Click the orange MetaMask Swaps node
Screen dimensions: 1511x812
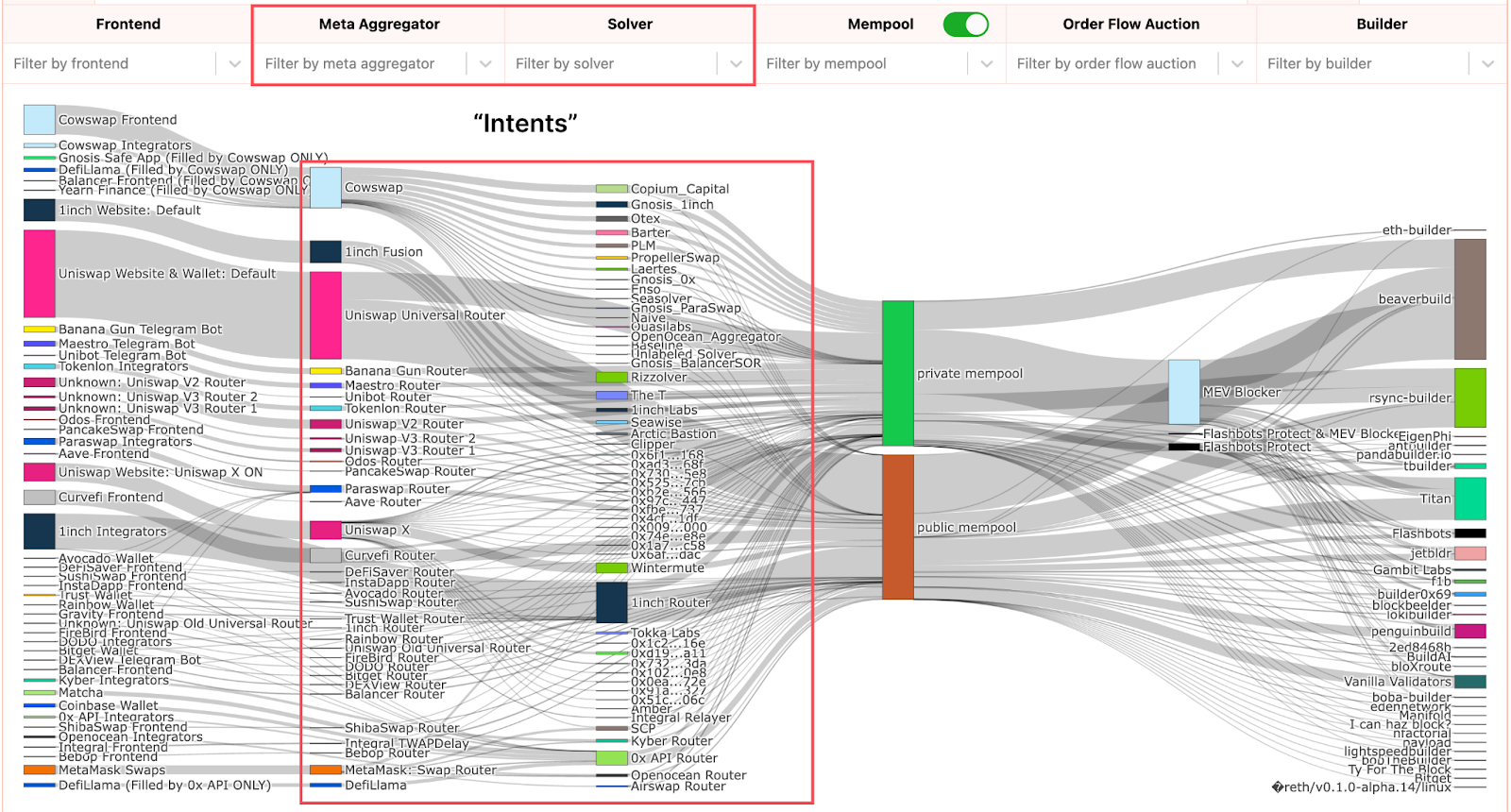(40, 770)
